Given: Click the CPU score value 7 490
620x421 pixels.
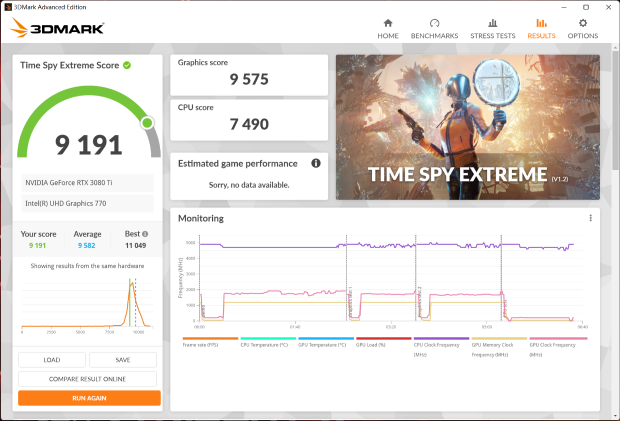Looking at the screenshot, I should pyautogui.click(x=249, y=125).
